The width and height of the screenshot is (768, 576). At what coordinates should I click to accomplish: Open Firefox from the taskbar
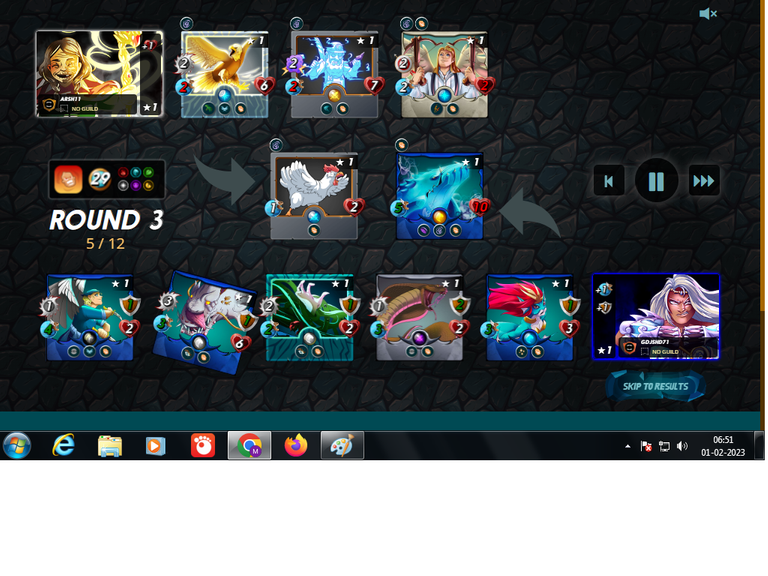pyautogui.click(x=295, y=445)
